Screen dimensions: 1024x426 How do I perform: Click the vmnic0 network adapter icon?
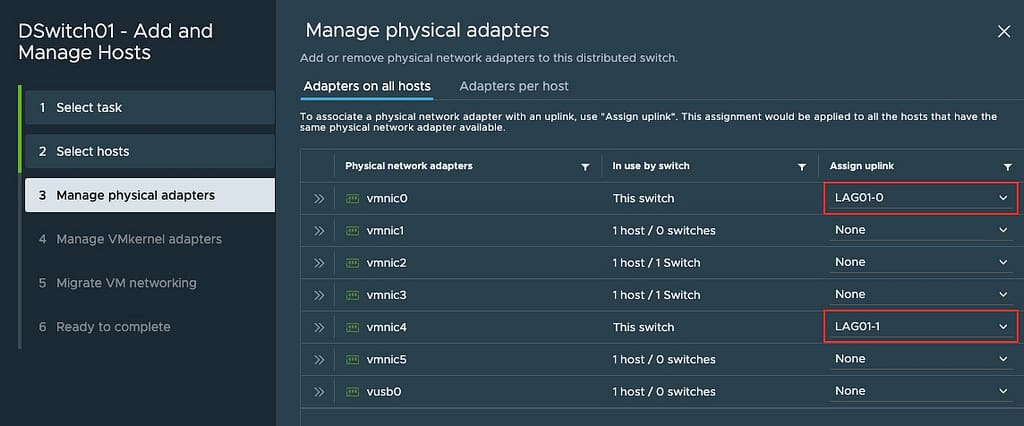point(353,198)
